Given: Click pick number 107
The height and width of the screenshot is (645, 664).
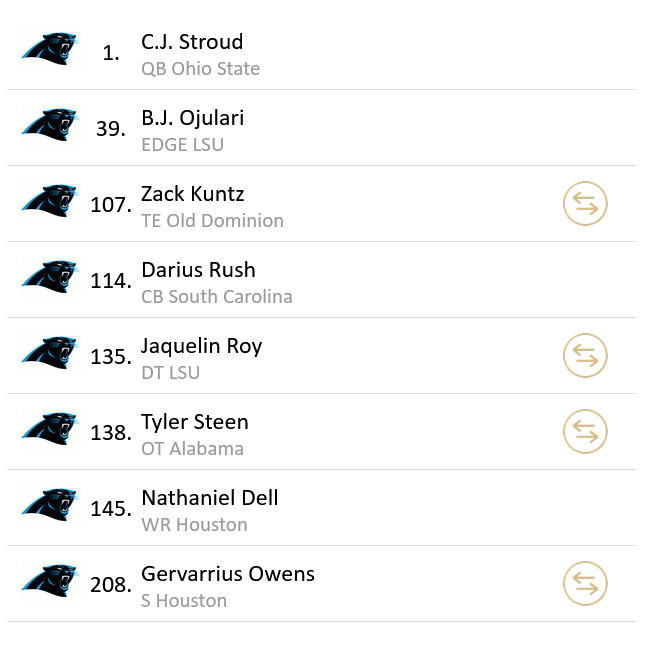Looking at the screenshot, I should pos(110,205).
